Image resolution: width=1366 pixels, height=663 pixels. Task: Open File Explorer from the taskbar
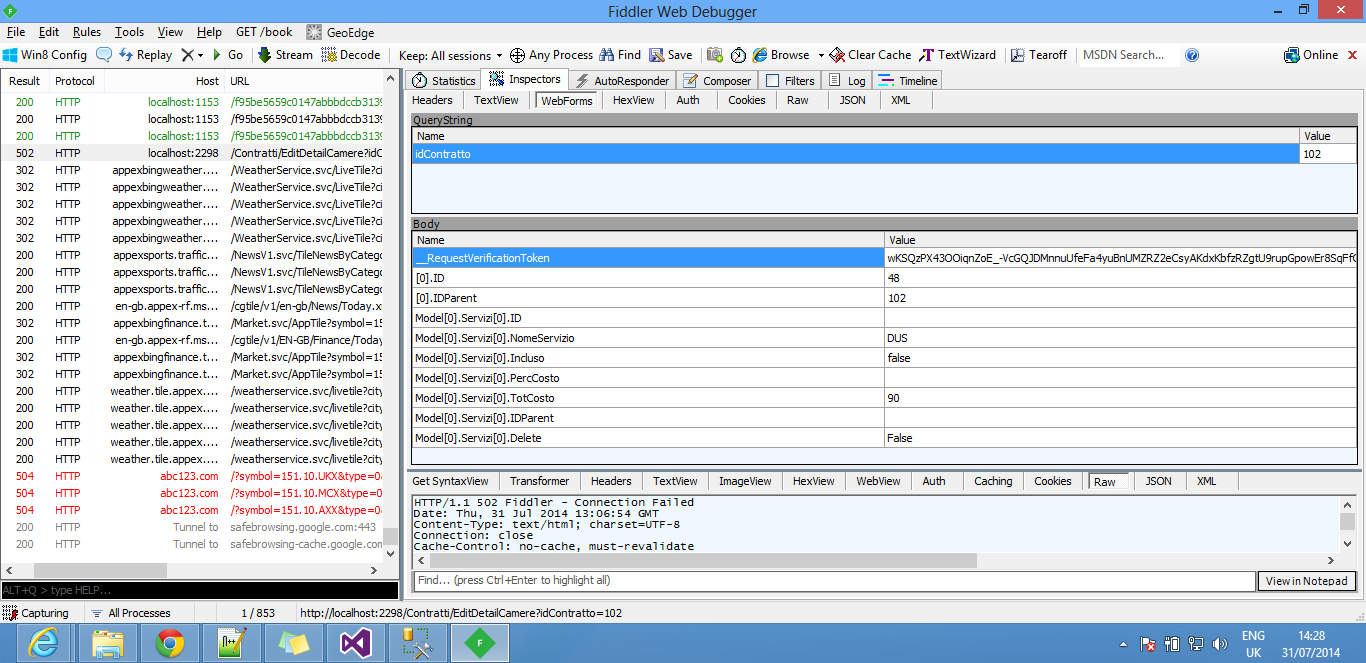coord(108,643)
